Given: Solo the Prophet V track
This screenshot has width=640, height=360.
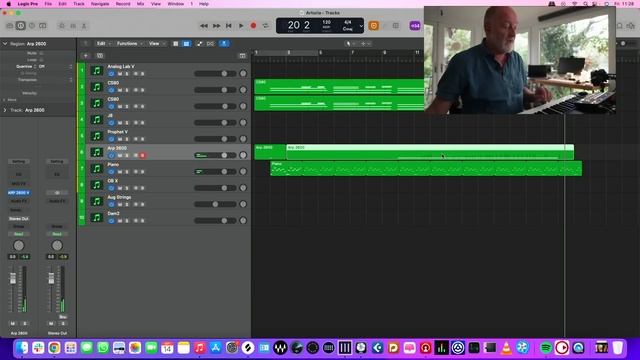Looking at the screenshot, I should (x=127, y=139).
